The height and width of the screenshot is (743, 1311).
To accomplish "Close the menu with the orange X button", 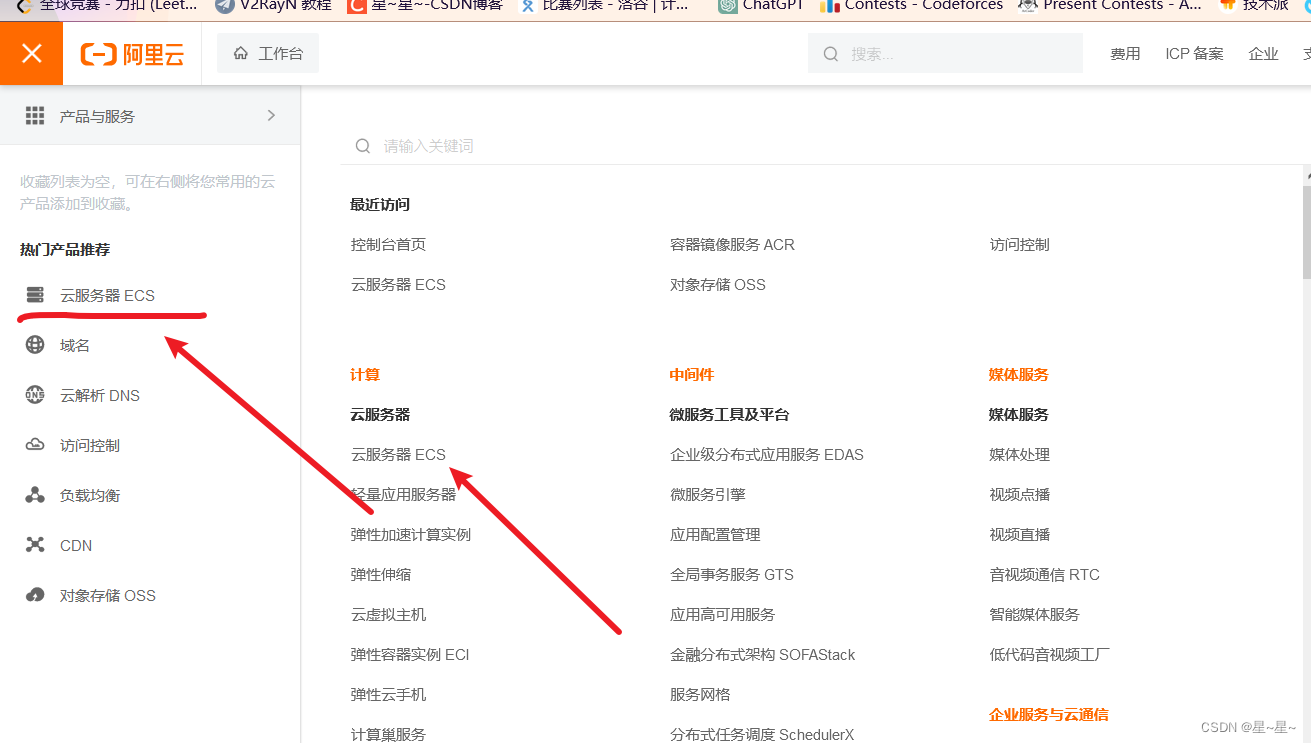I will (x=32, y=53).
